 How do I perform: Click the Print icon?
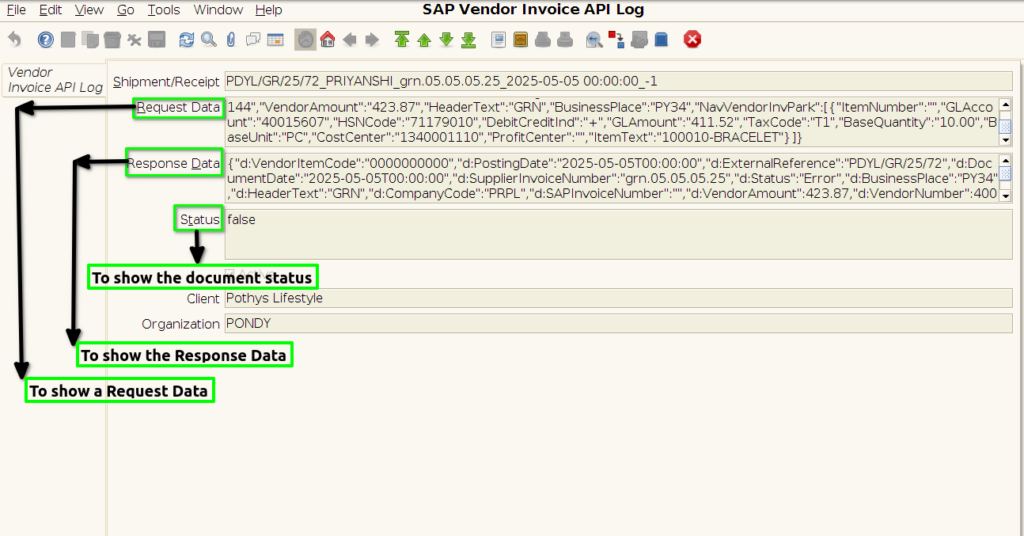click(x=565, y=40)
